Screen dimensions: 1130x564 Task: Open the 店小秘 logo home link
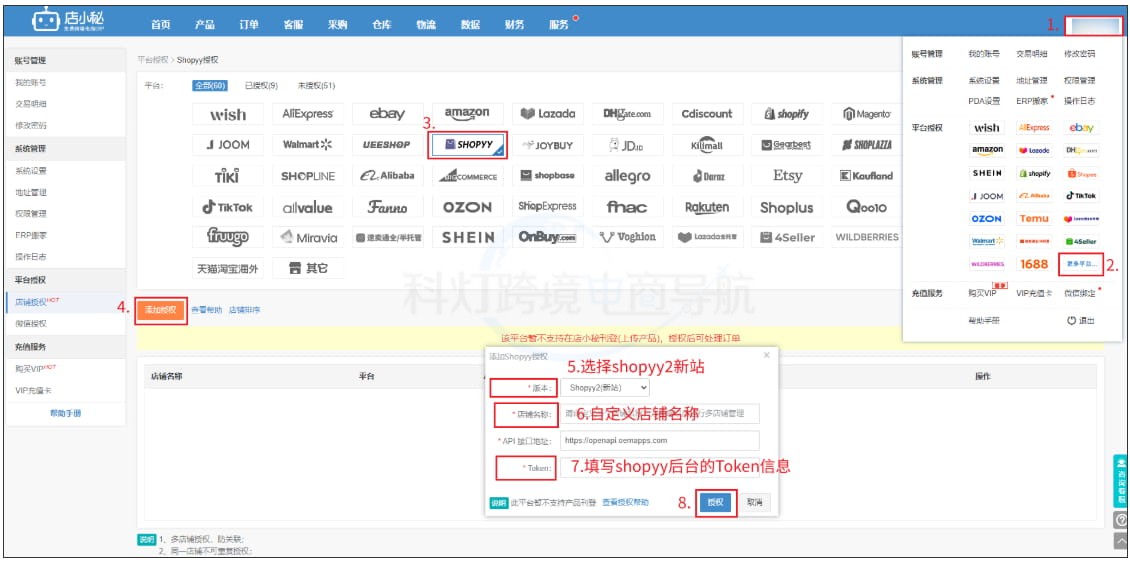[x=75, y=21]
